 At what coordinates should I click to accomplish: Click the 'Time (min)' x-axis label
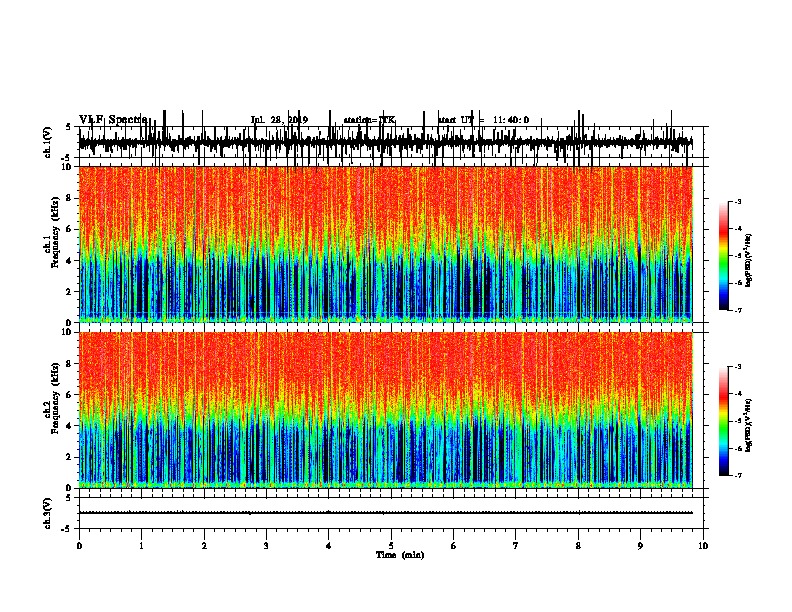[x=400, y=555]
